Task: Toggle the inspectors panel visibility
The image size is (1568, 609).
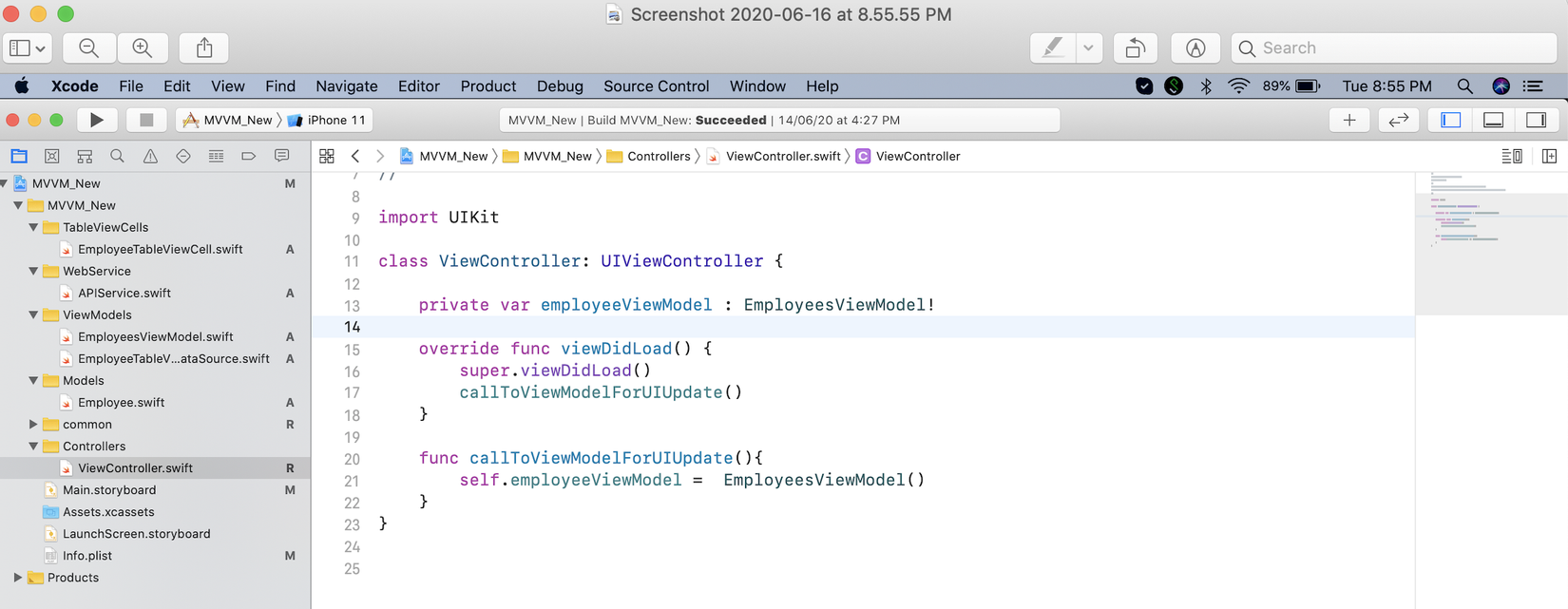Action: 1536,120
